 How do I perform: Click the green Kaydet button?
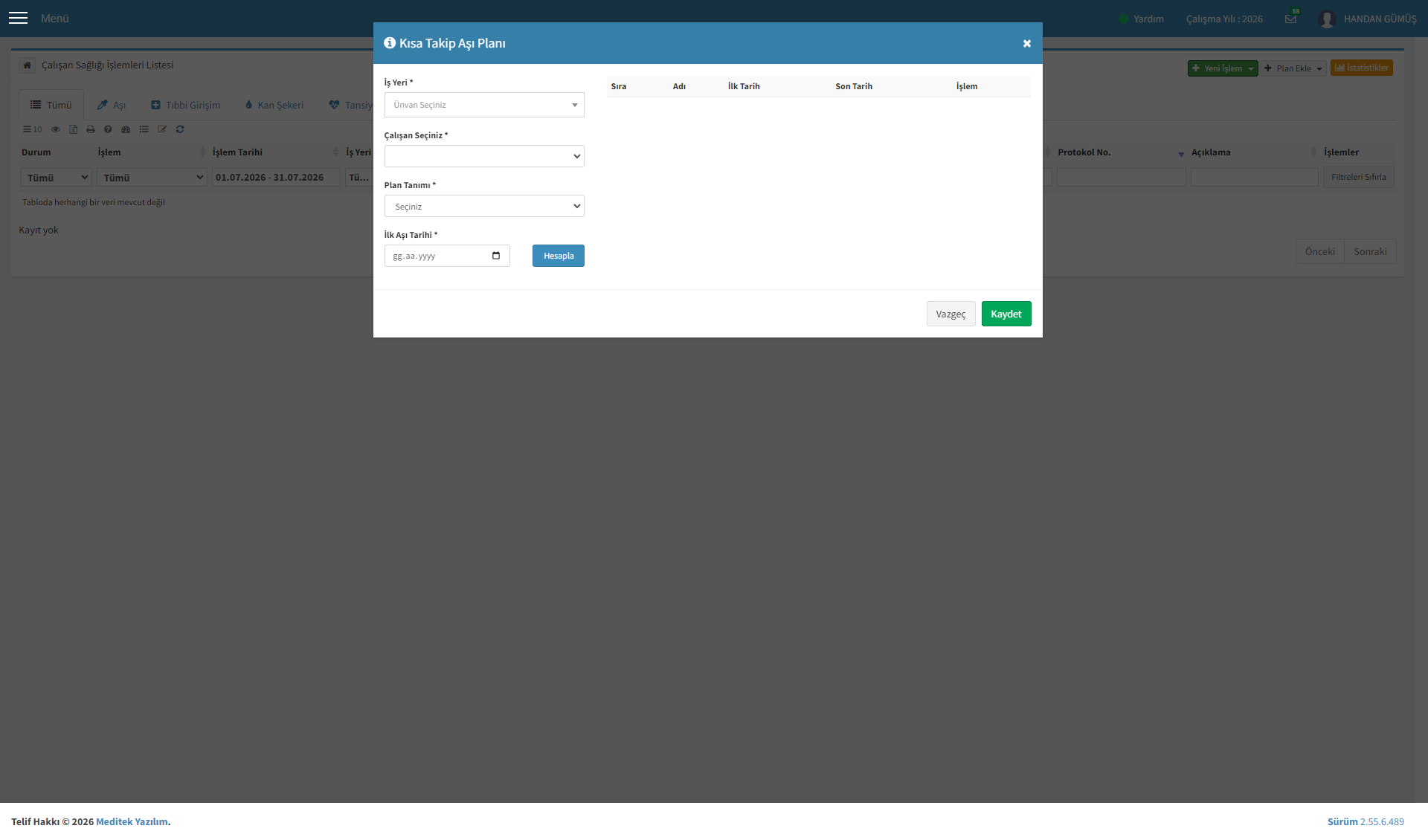(x=1006, y=314)
